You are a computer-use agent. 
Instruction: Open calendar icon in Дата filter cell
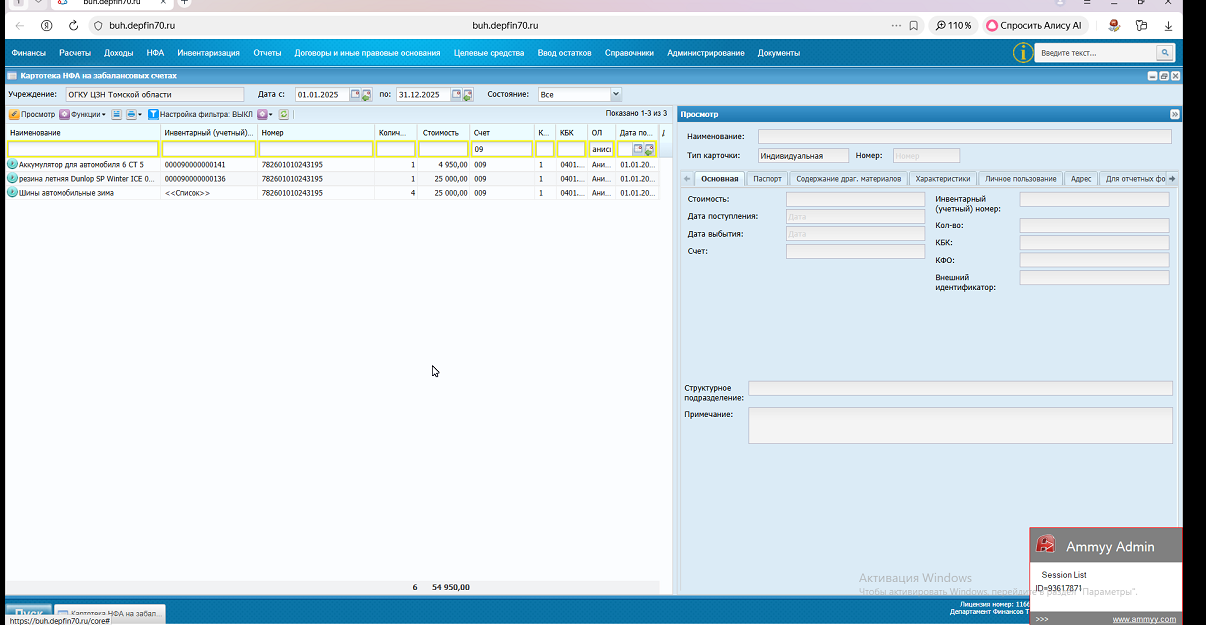click(x=638, y=149)
